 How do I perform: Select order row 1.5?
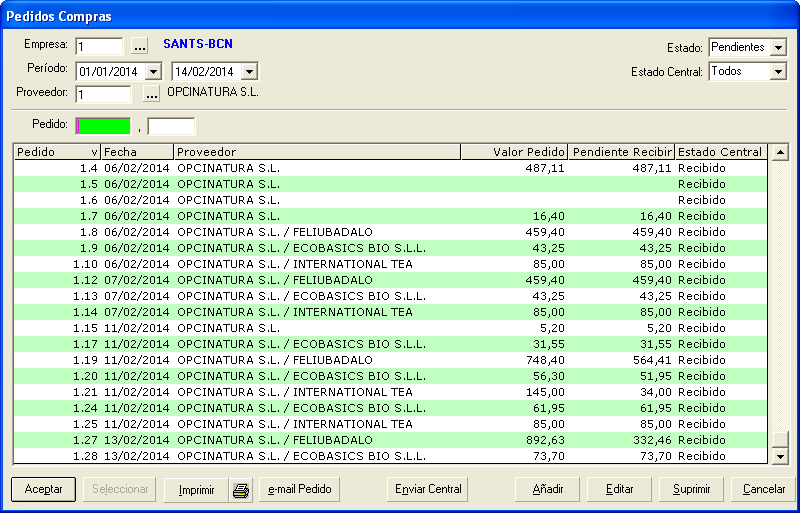pos(390,184)
